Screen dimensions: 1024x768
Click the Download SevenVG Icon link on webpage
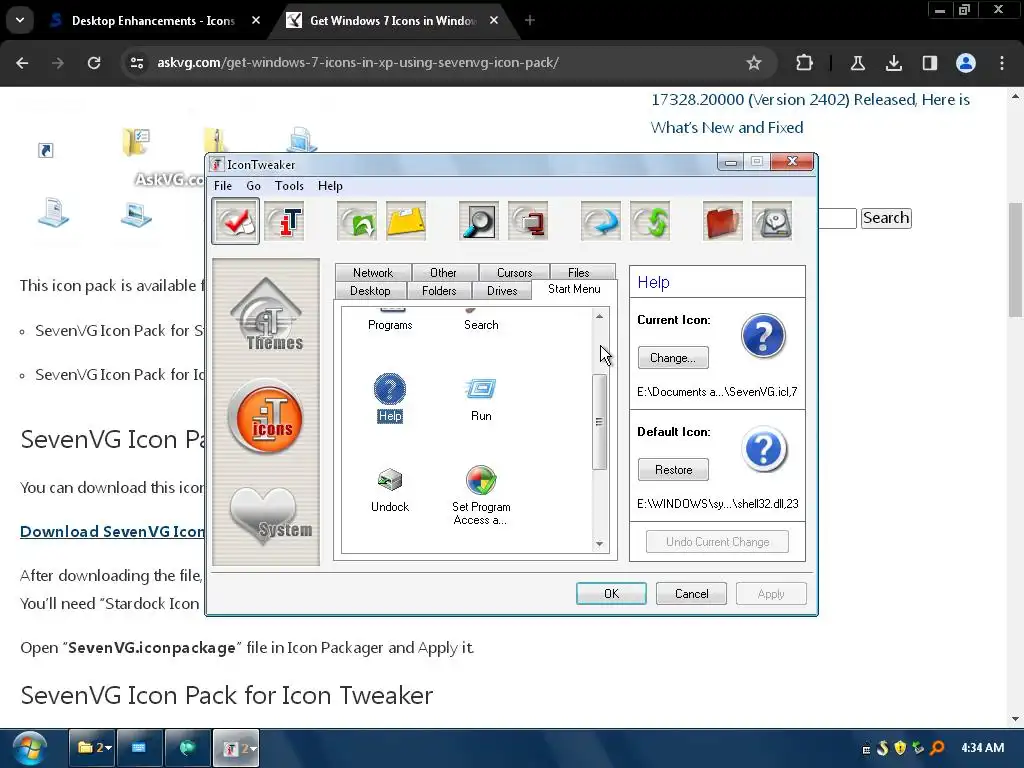112,532
